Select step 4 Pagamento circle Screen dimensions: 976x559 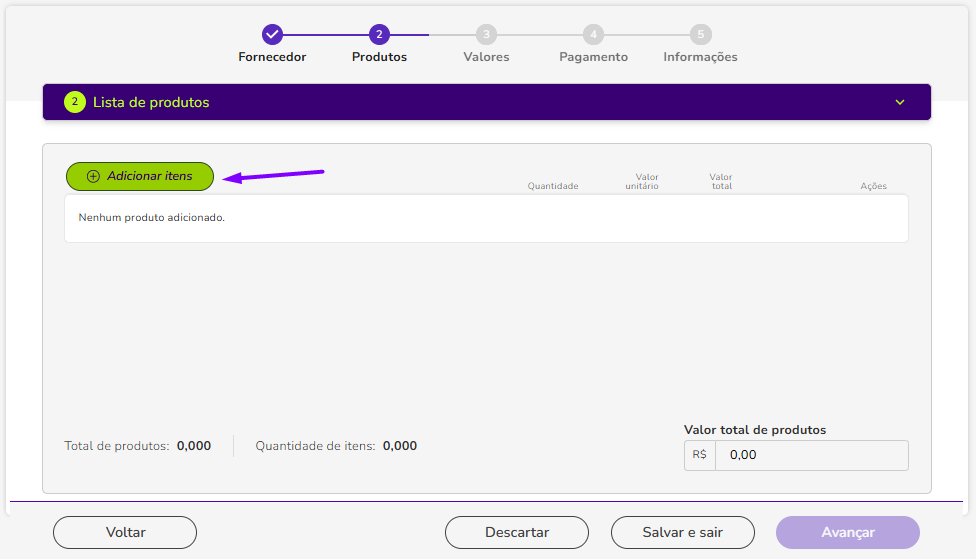click(x=593, y=34)
